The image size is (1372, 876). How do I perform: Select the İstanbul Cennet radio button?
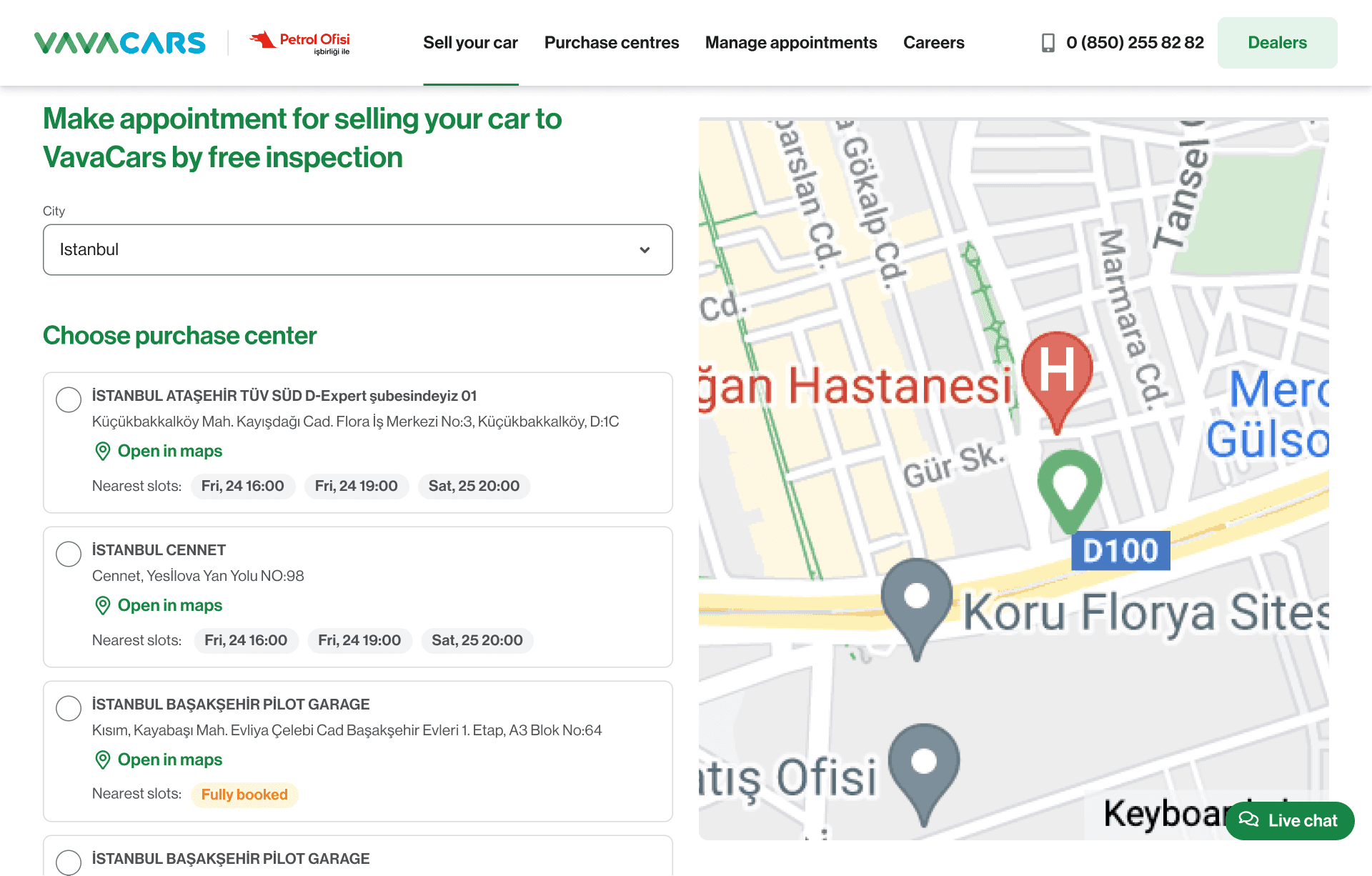(x=69, y=554)
